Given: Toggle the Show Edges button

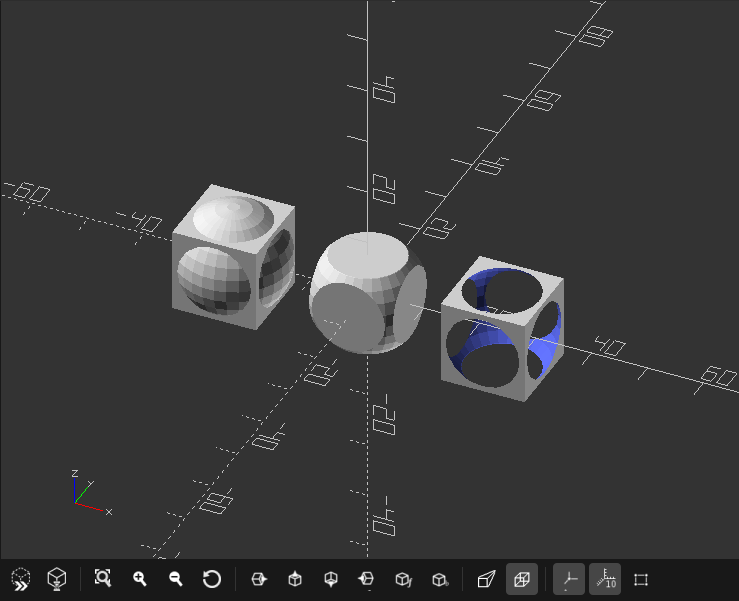Looking at the screenshot, I should [641, 579].
